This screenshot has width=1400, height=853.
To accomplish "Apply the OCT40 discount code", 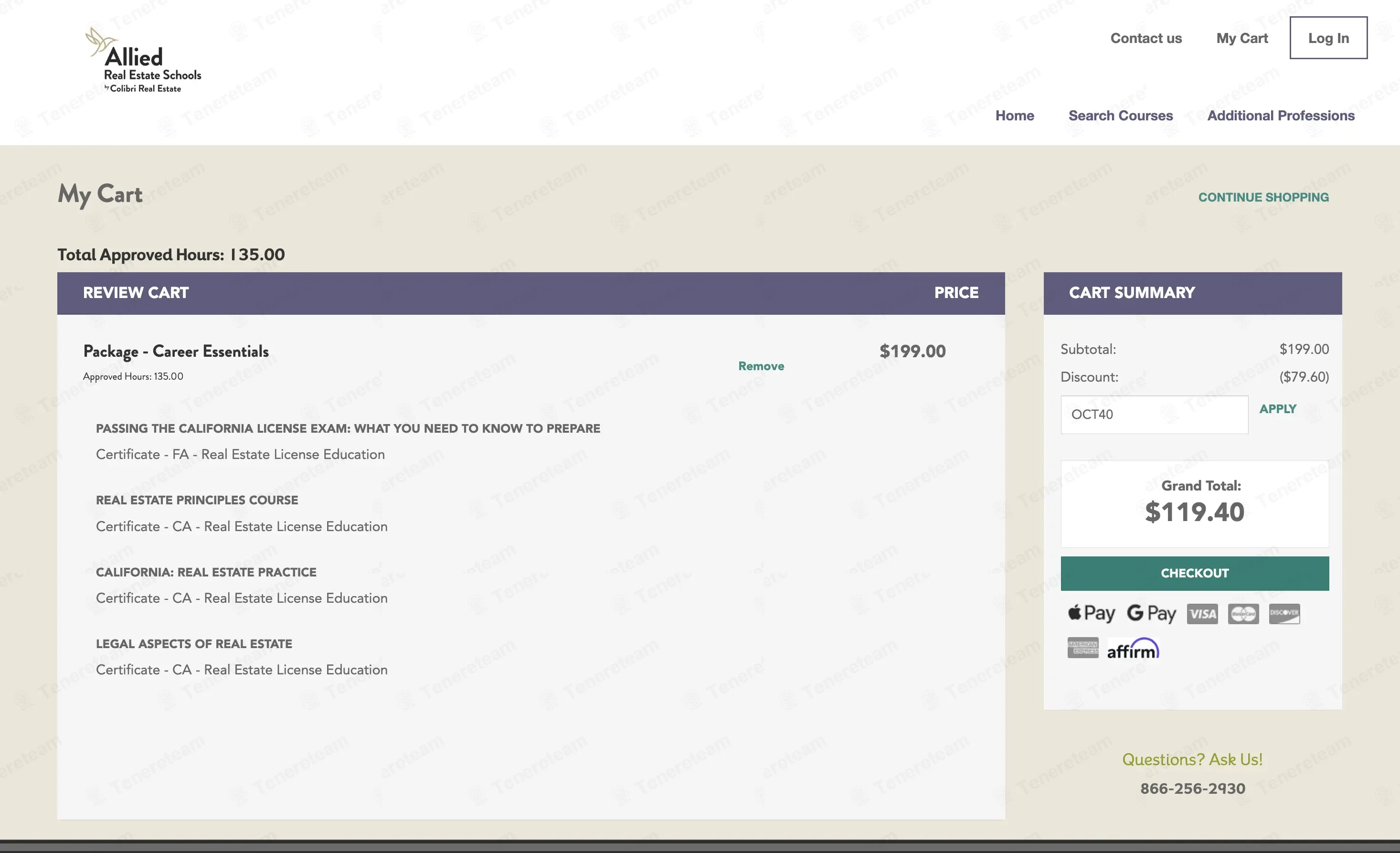I will pos(1277,409).
